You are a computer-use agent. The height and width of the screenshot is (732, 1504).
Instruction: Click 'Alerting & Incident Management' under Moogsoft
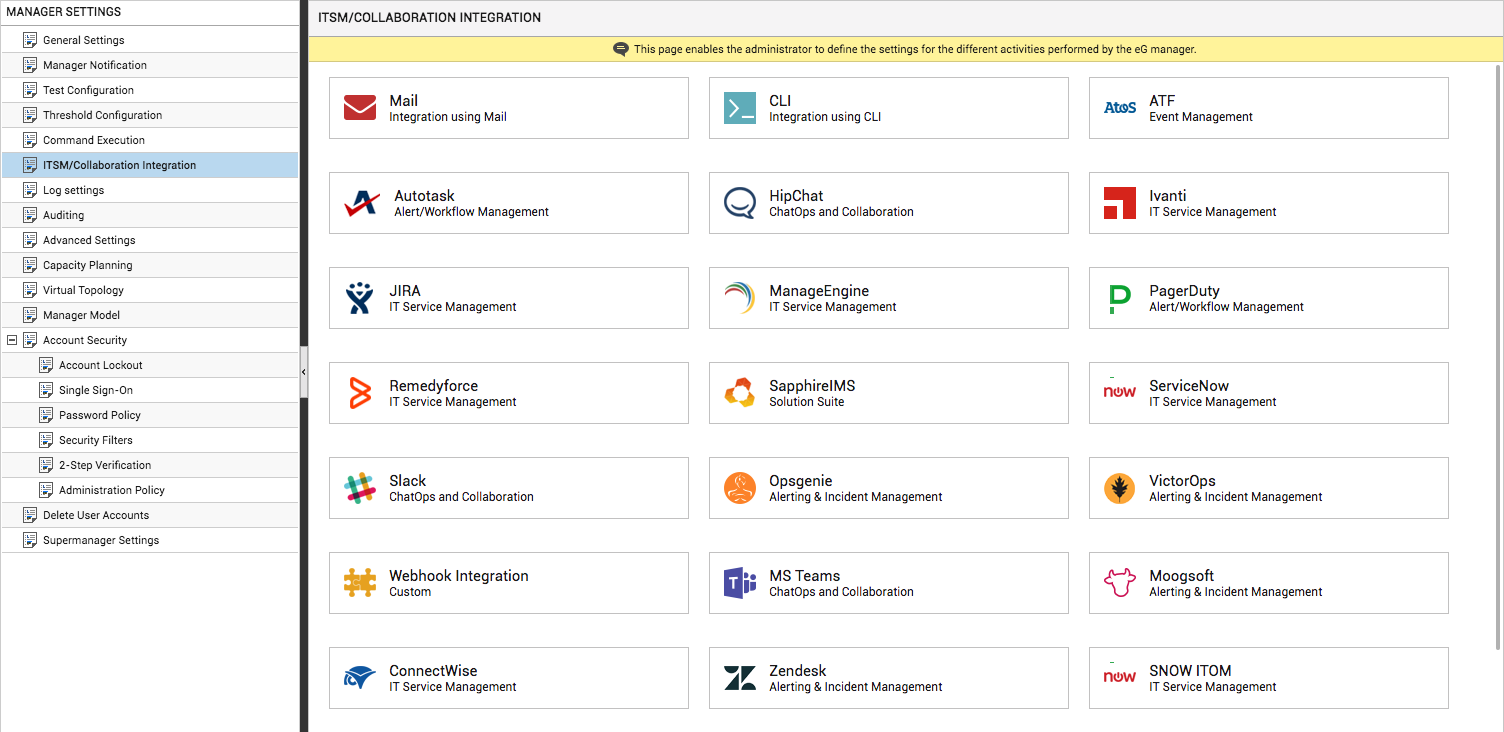pyautogui.click(x=1236, y=592)
